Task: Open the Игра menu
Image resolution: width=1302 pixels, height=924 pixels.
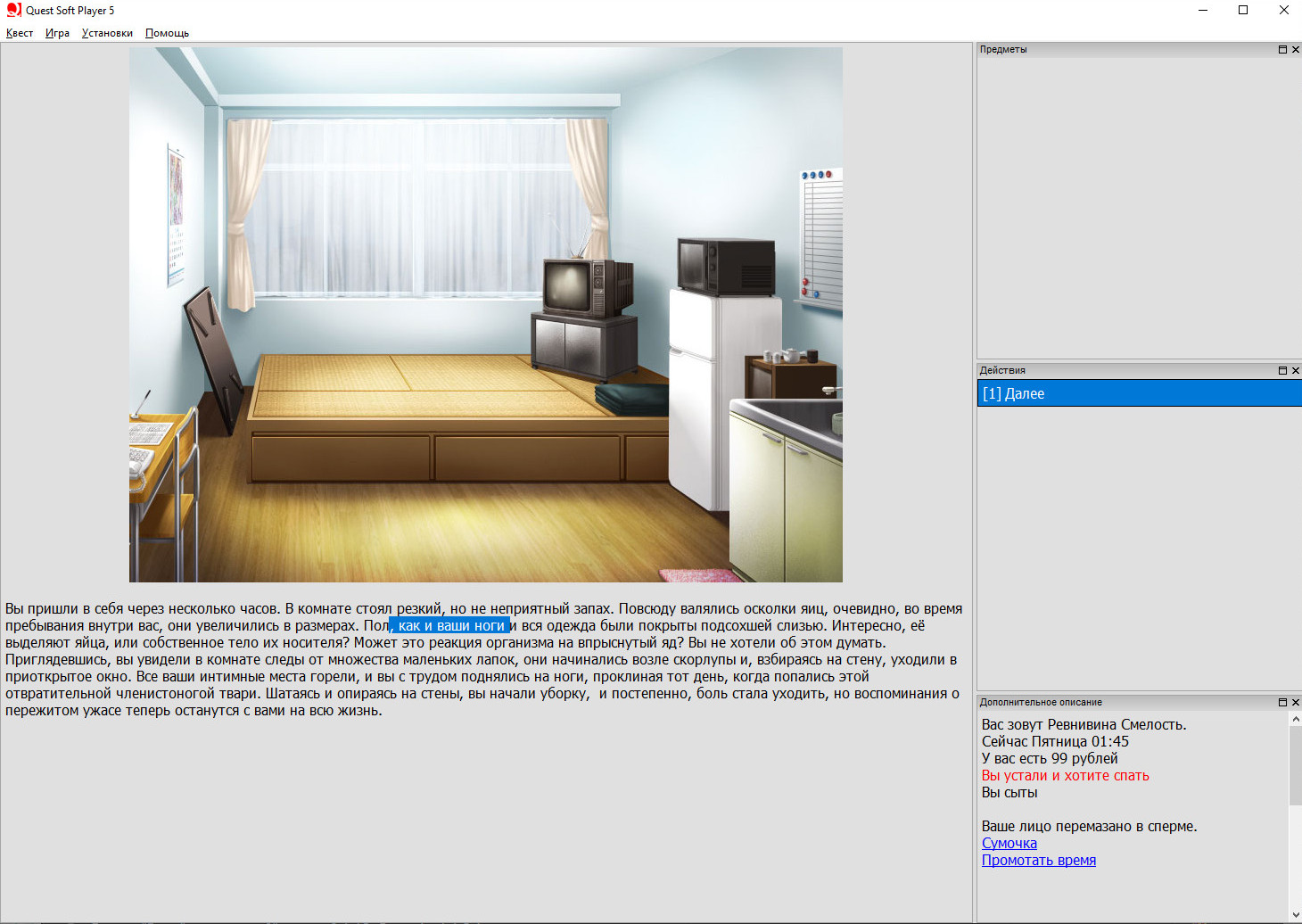Action: [x=57, y=33]
